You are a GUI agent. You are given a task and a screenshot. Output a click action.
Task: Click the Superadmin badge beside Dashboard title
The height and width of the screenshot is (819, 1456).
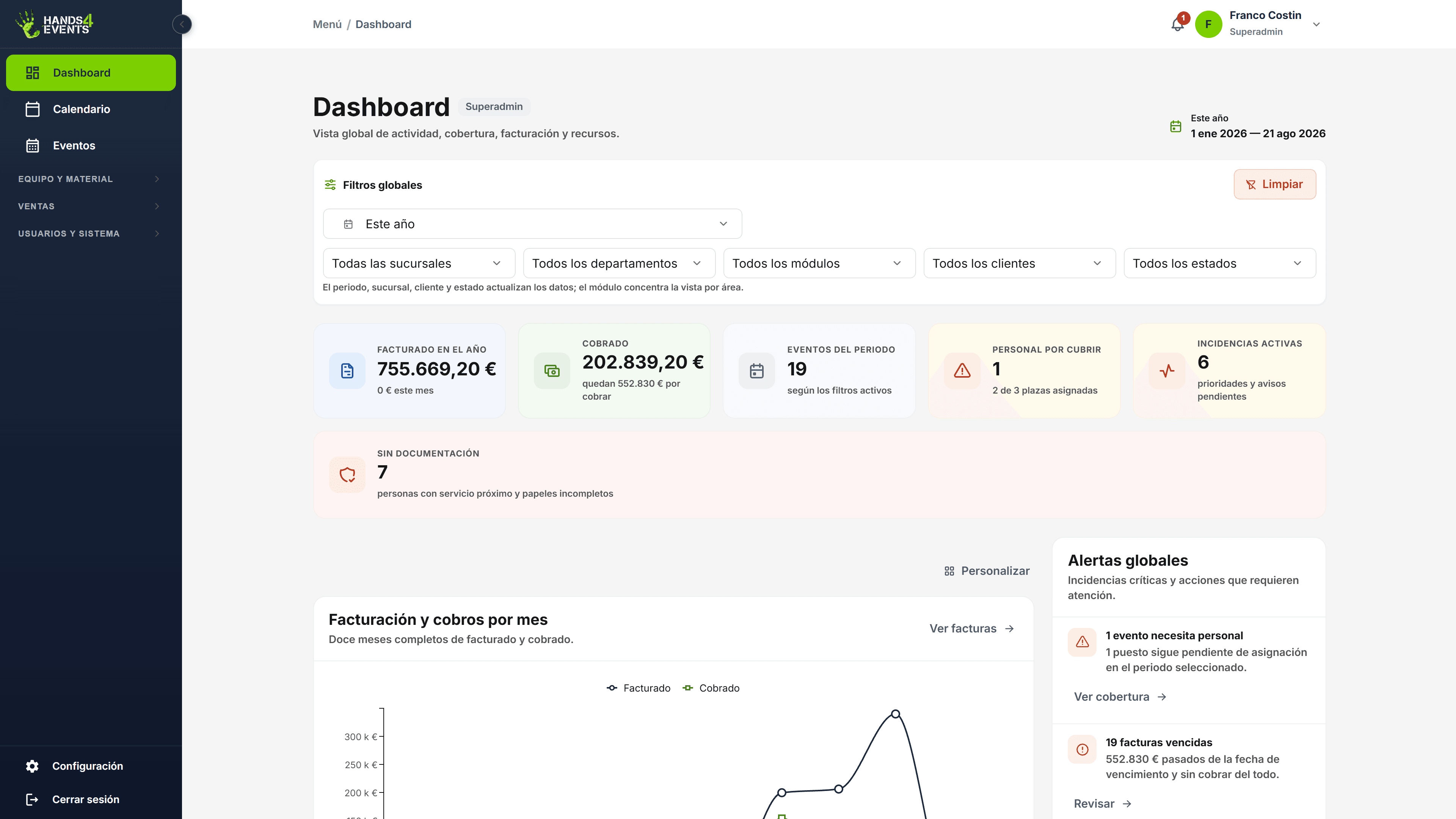point(494,107)
